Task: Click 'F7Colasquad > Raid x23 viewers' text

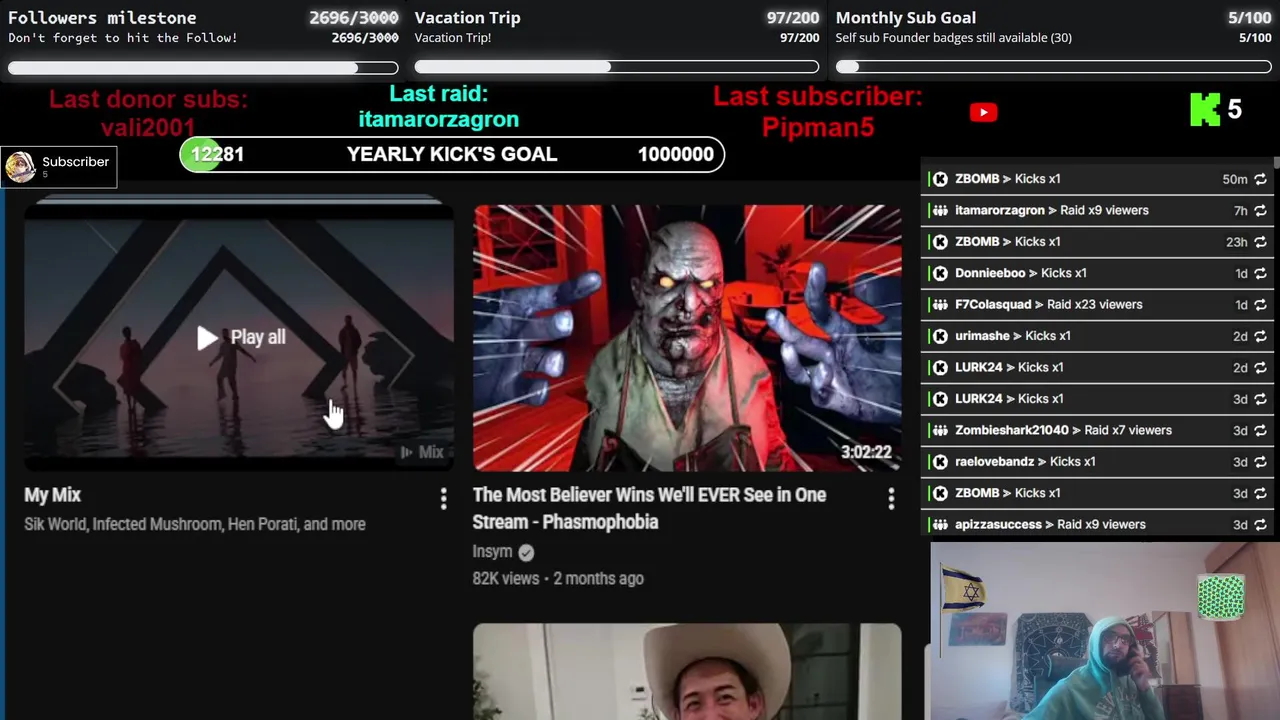Action: click(x=1048, y=305)
